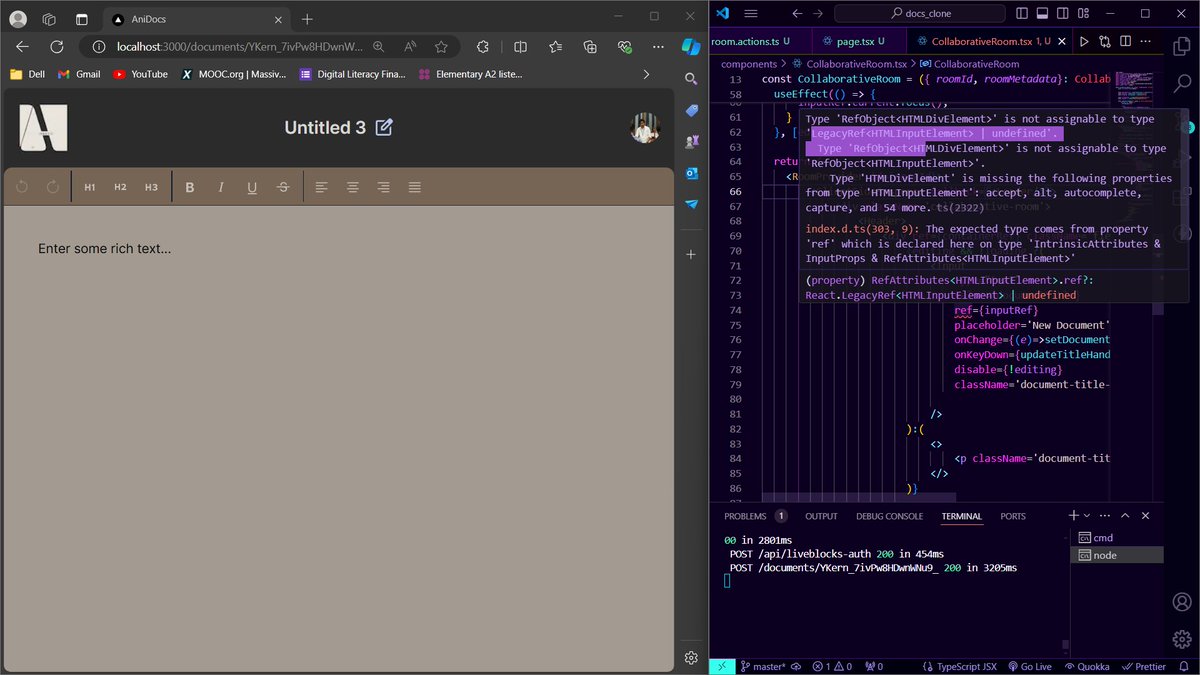Apply H3 heading format

[x=151, y=187]
